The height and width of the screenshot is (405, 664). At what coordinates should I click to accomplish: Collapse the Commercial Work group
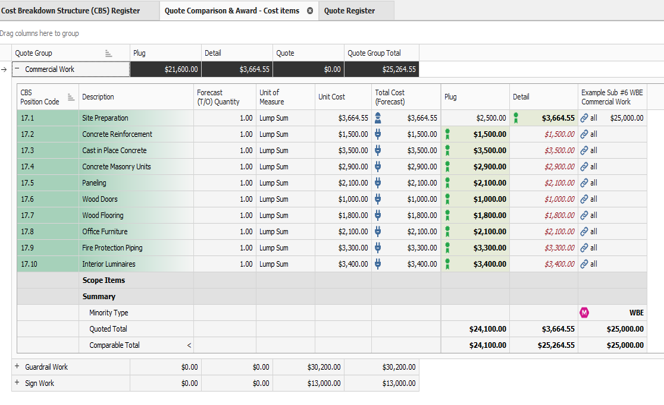click(x=18, y=70)
